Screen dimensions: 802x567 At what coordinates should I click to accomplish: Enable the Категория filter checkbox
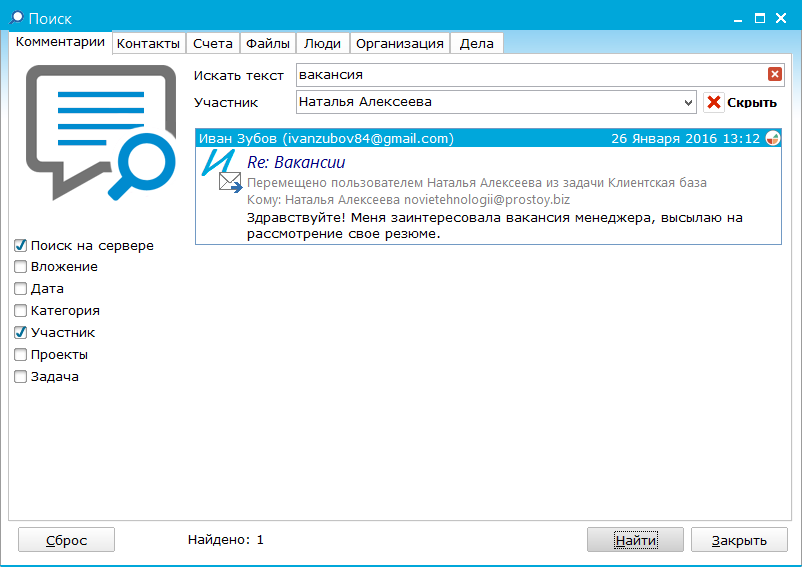click(x=20, y=311)
